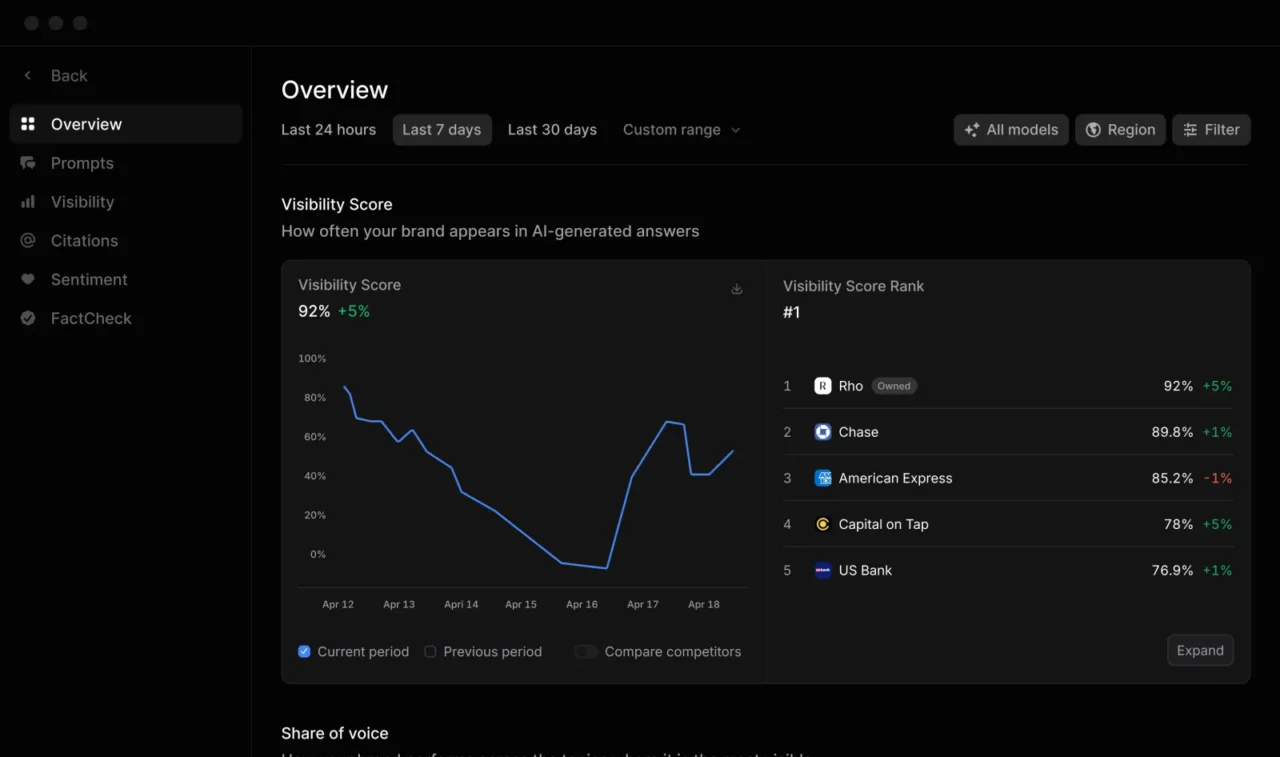The width and height of the screenshot is (1280, 757).
Task: Open the Custom range dropdown
Action: coord(682,130)
